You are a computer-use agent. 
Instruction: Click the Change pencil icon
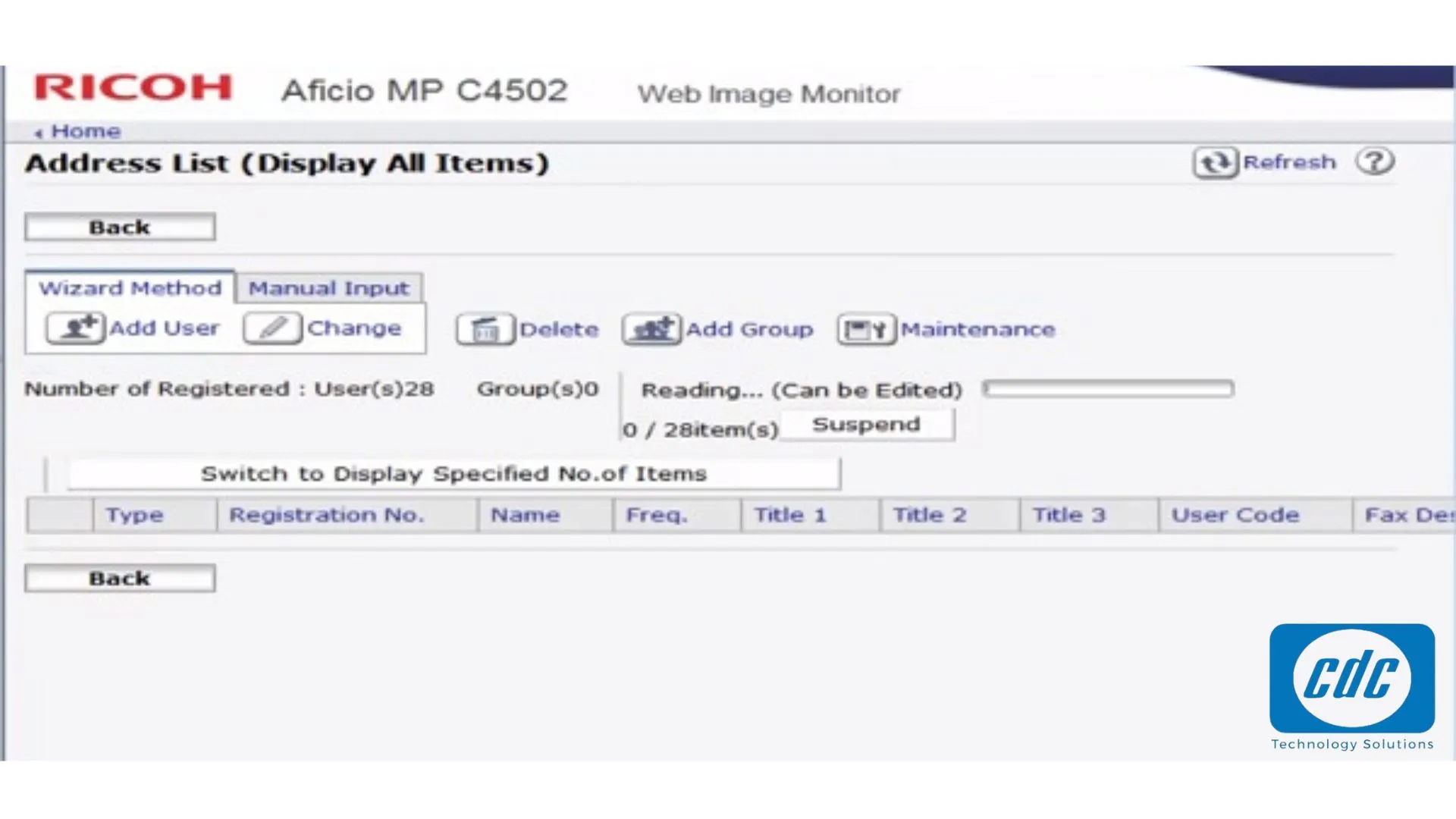272,328
